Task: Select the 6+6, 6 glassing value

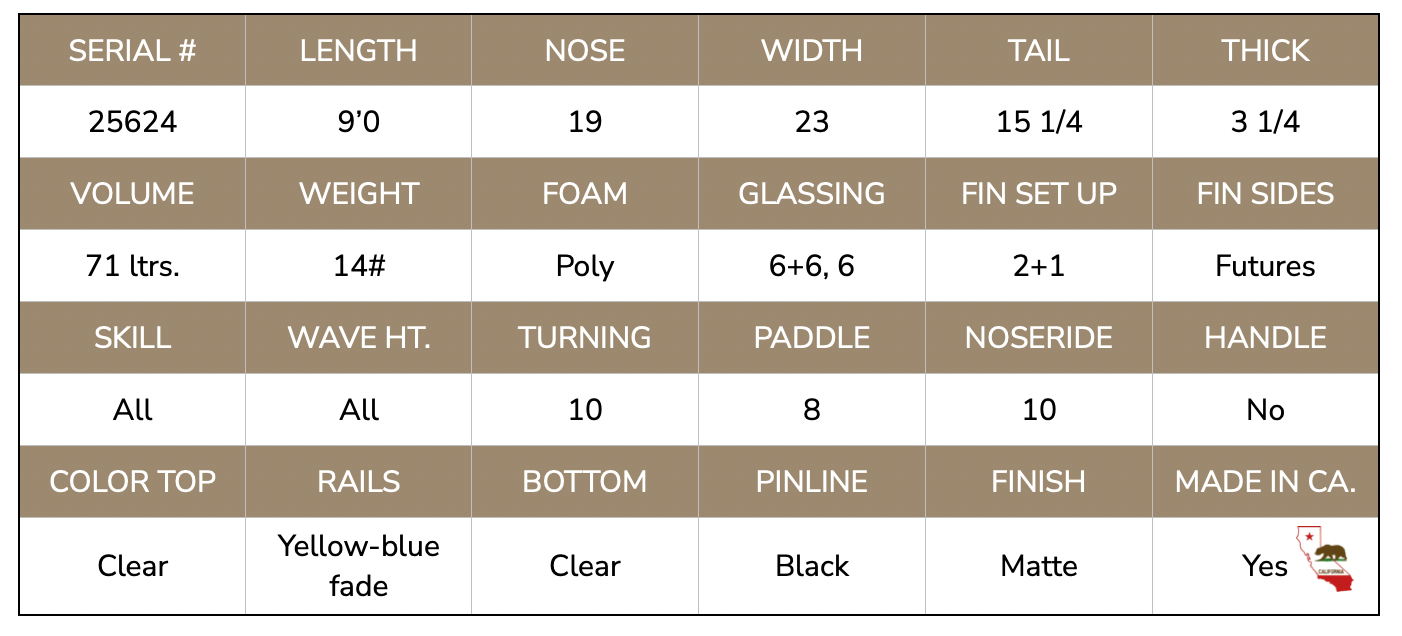Action: click(812, 266)
